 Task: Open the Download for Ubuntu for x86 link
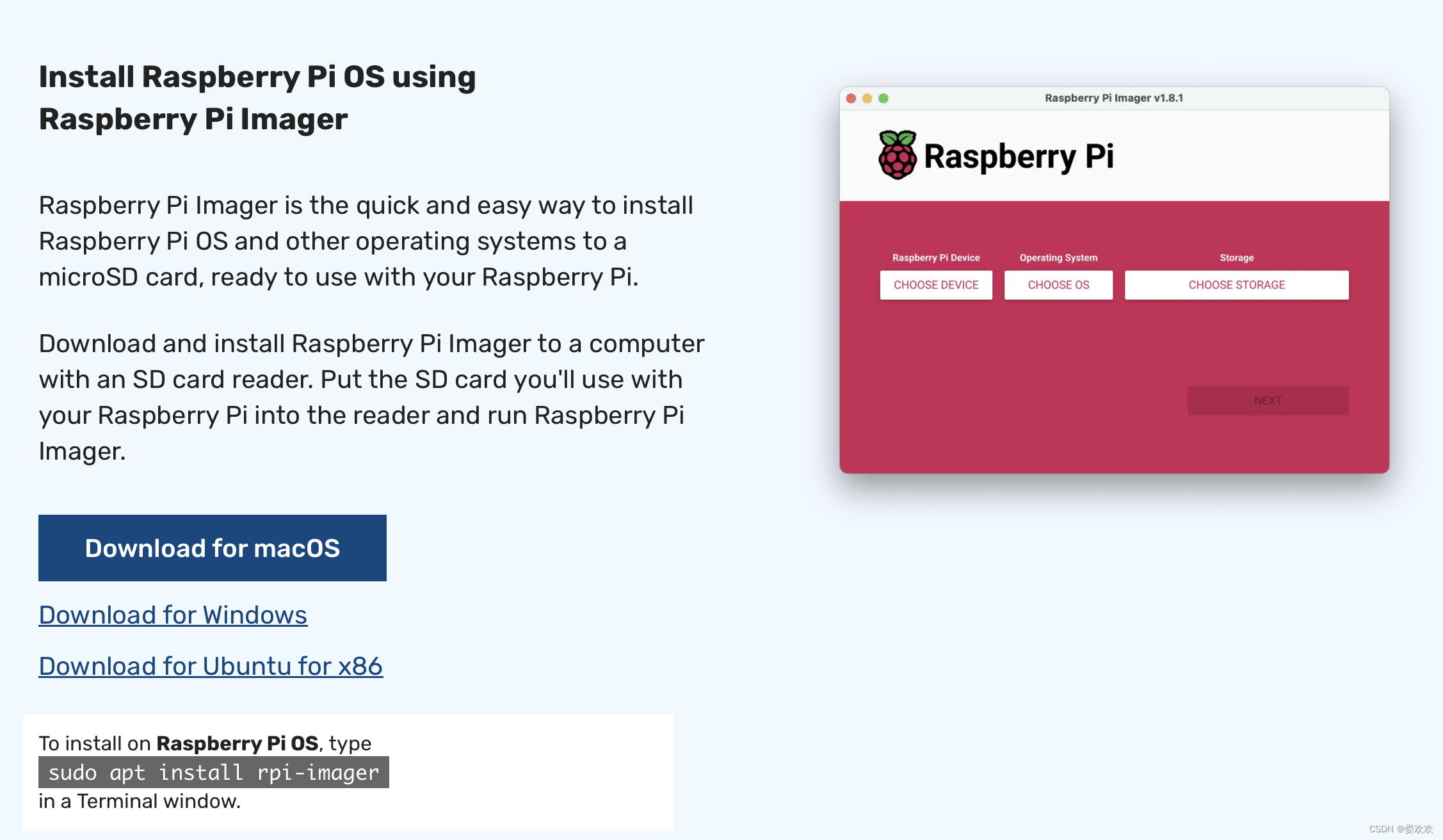211,666
